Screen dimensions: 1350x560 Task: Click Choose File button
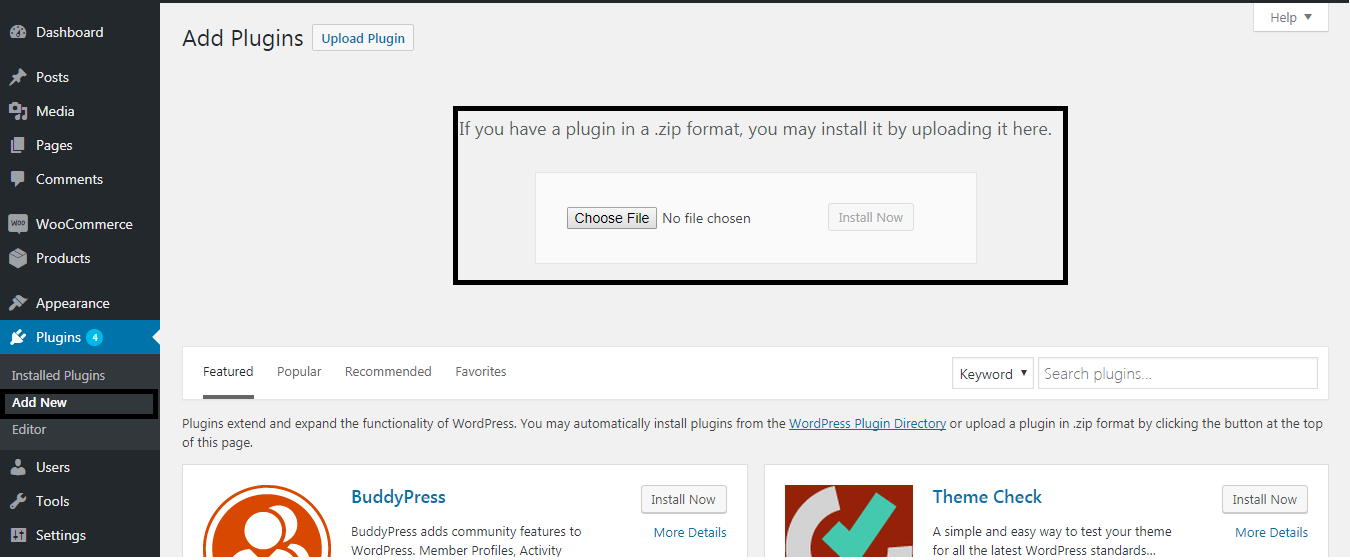point(612,218)
